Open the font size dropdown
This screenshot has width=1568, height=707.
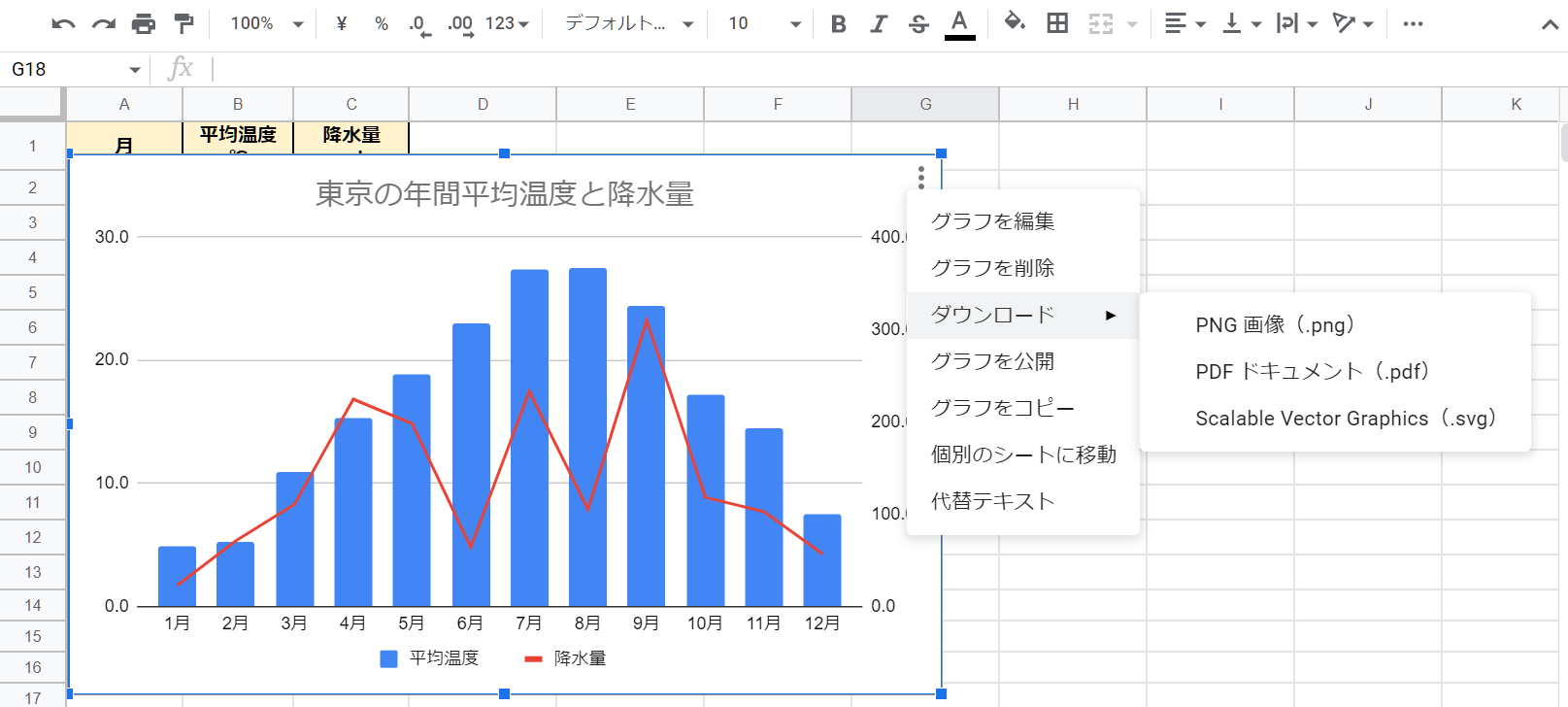pos(764,23)
